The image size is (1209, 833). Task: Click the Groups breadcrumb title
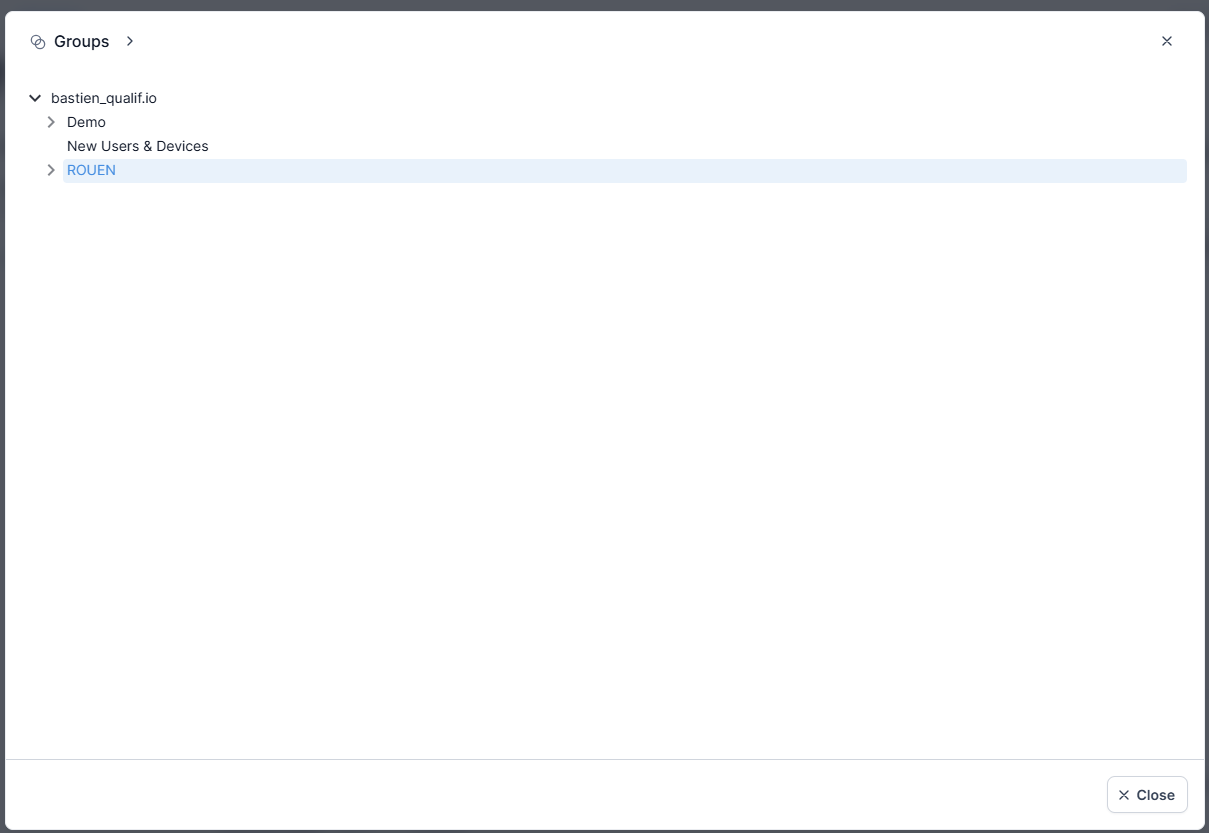(x=82, y=42)
